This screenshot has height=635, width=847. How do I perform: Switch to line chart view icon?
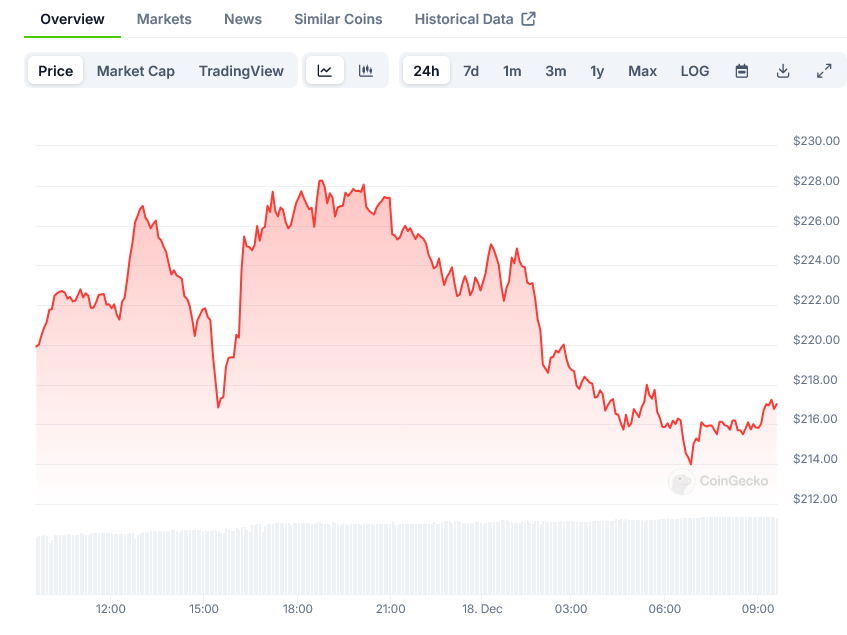coord(325,71)
